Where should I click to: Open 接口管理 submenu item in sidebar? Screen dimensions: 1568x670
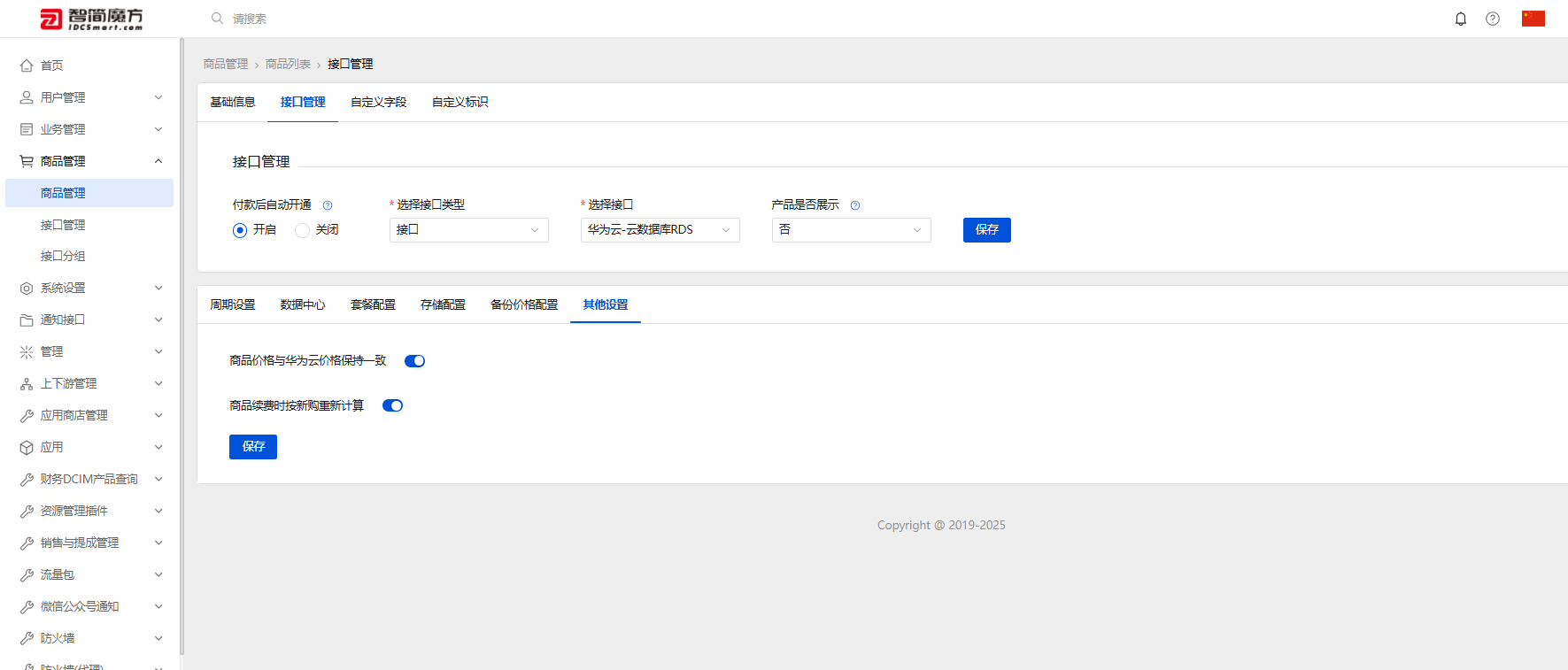(x=89, y=225)
